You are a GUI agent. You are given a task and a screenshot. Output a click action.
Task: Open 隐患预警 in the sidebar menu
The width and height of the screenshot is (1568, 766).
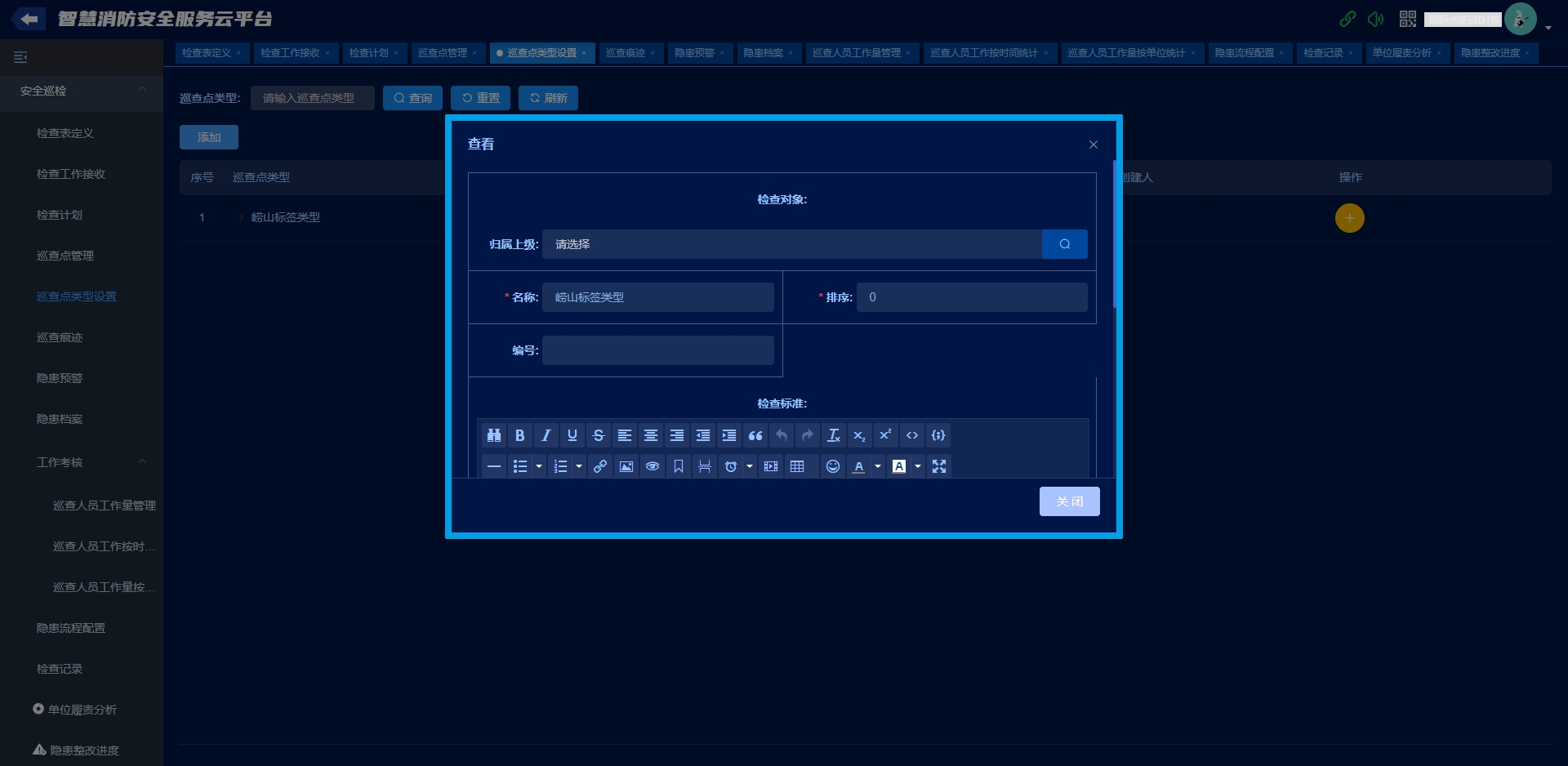click(x=60, y=378)
